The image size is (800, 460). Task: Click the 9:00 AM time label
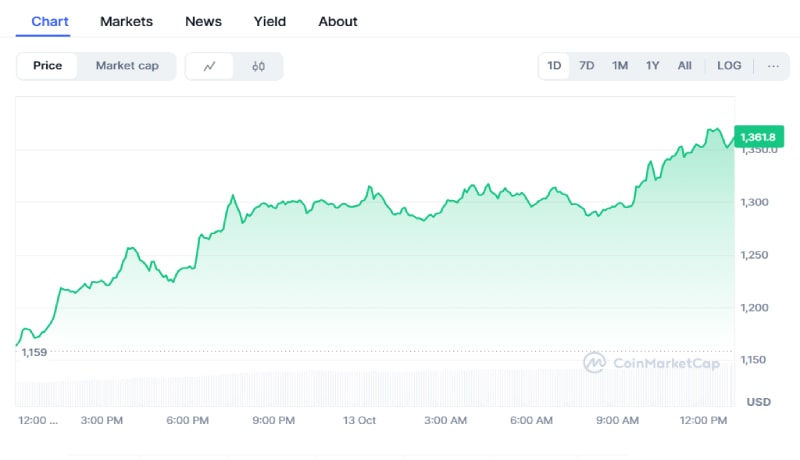(x=617, y=420)
